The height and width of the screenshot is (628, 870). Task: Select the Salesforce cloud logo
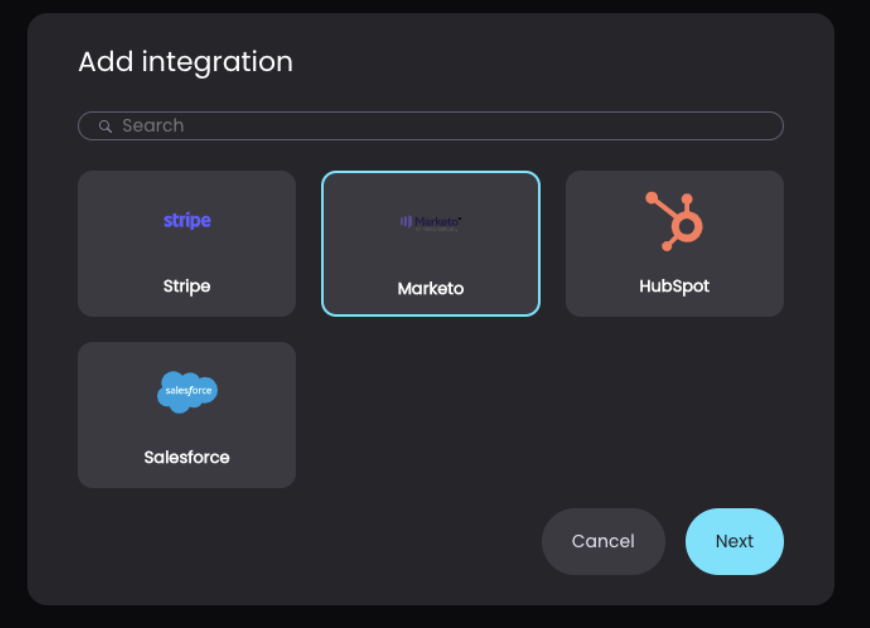pyautogui.click(x=187, y=392)
